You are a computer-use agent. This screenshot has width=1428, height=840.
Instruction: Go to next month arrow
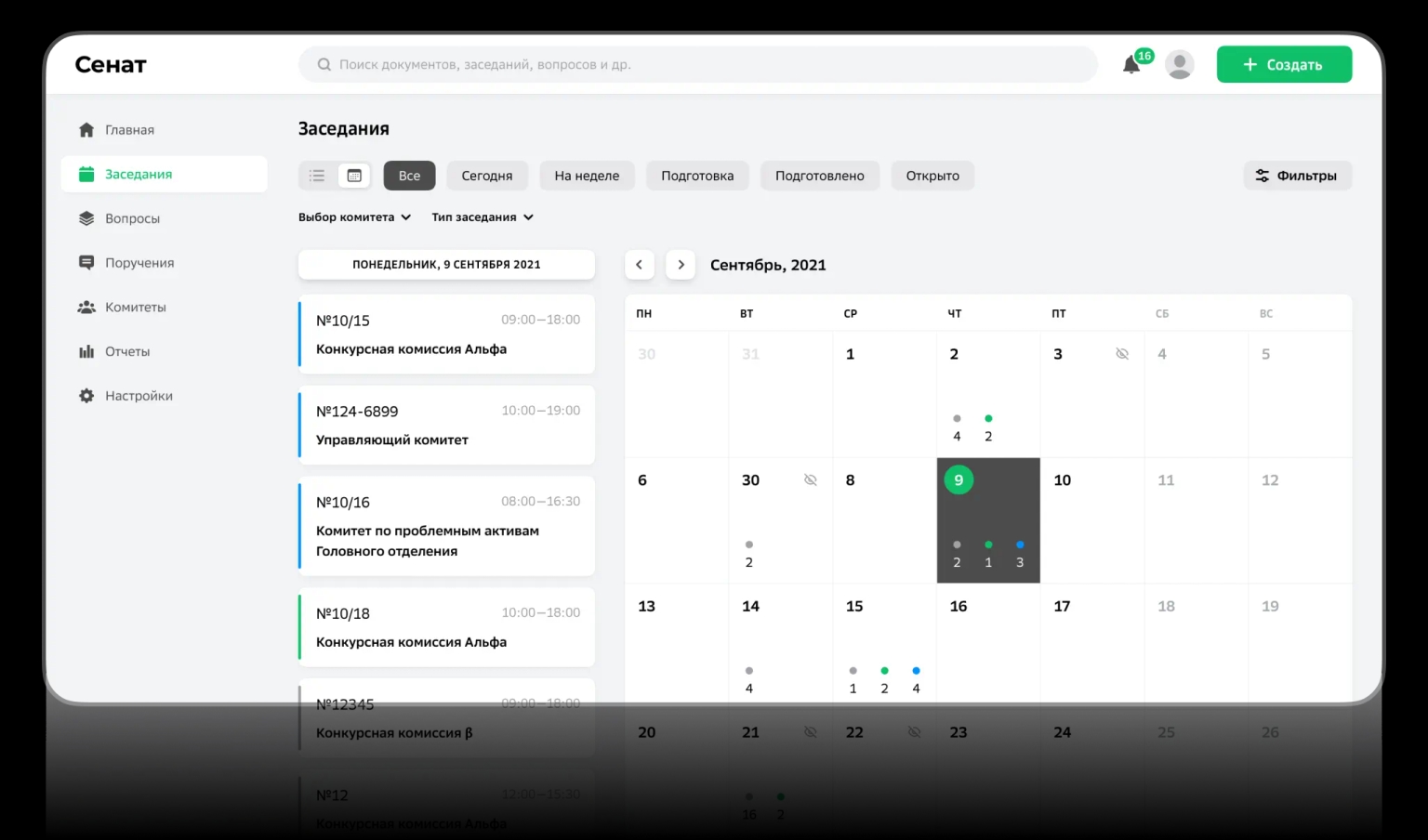[x=681, y=265]
